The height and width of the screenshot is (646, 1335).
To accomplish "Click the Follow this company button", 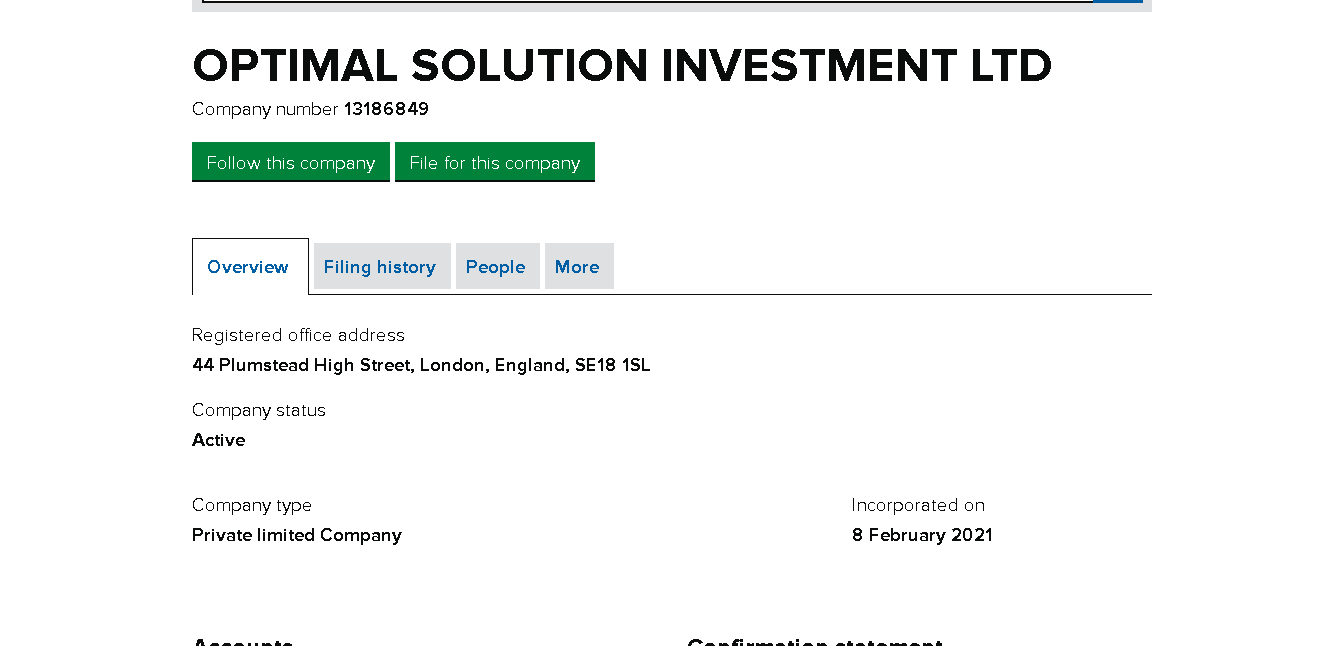I will (x=290, y=162).
